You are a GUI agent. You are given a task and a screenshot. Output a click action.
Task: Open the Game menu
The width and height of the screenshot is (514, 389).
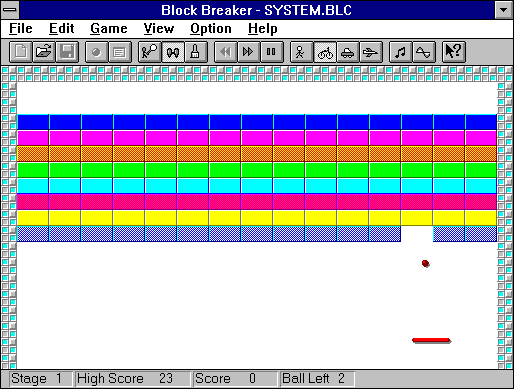tap(109, 29)
